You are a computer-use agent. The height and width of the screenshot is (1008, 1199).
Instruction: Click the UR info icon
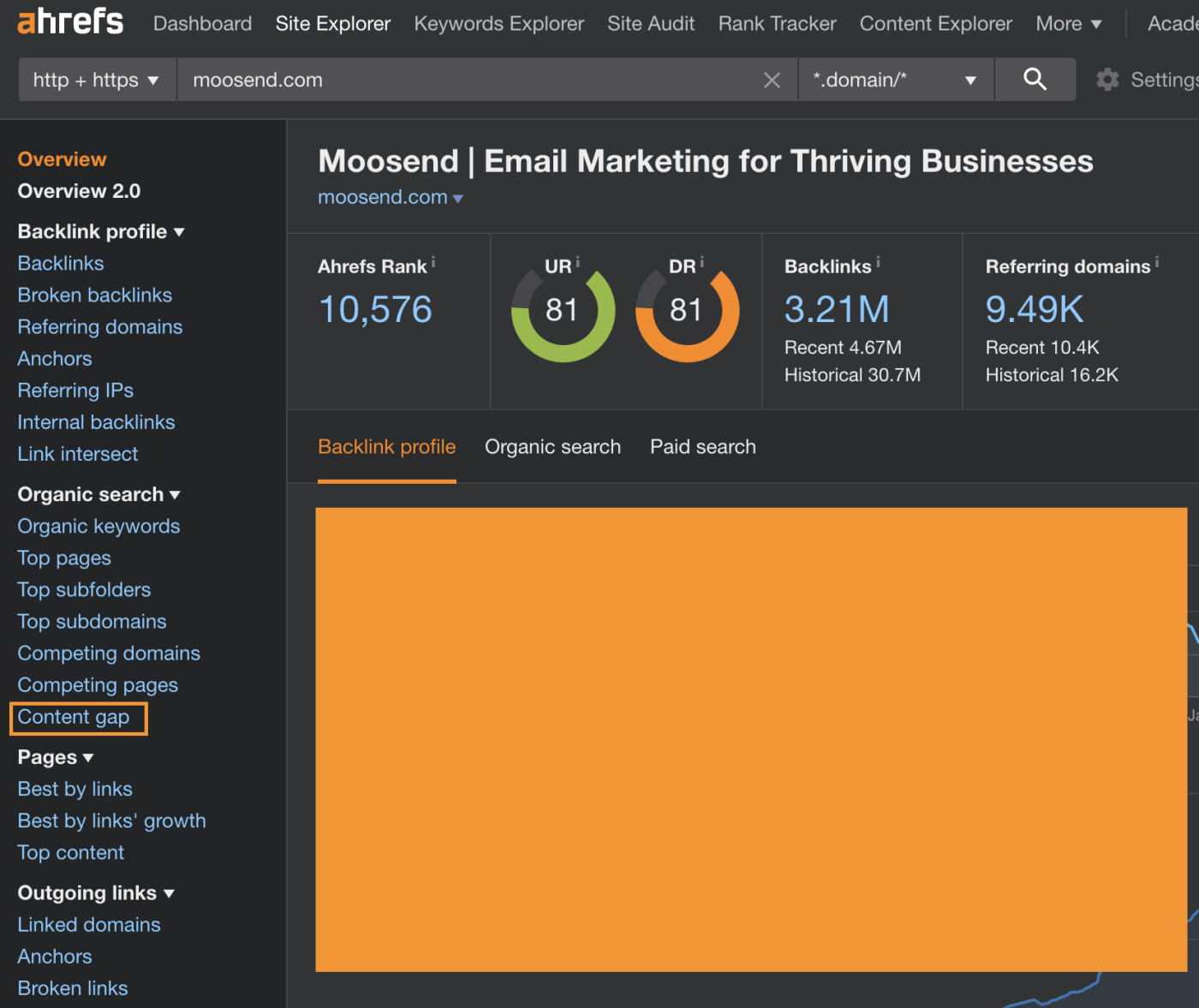pos(577,262)
